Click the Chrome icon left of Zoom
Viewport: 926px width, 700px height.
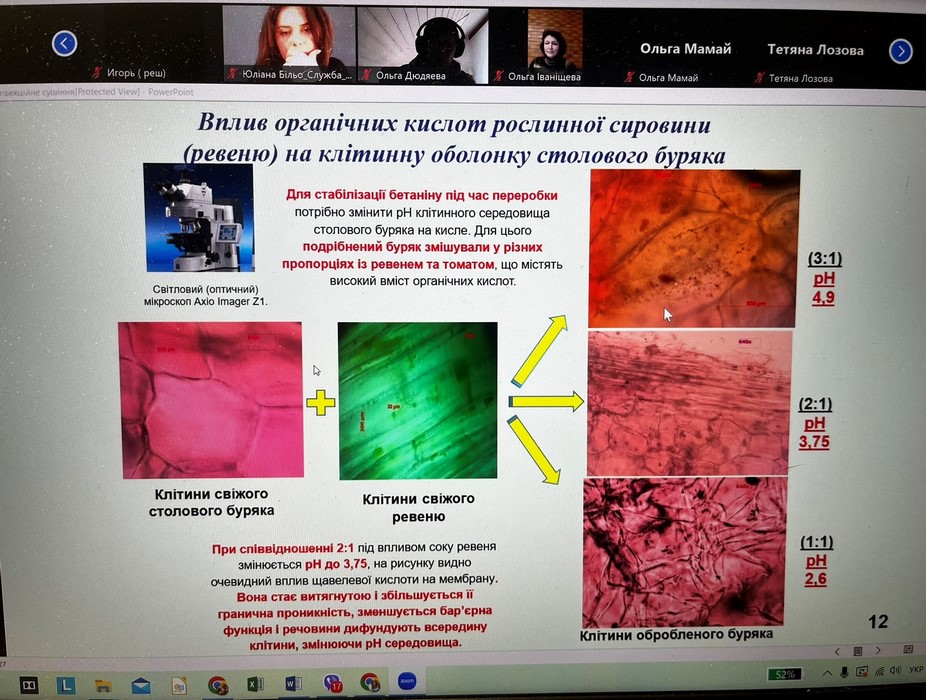(x=370, y=684)
